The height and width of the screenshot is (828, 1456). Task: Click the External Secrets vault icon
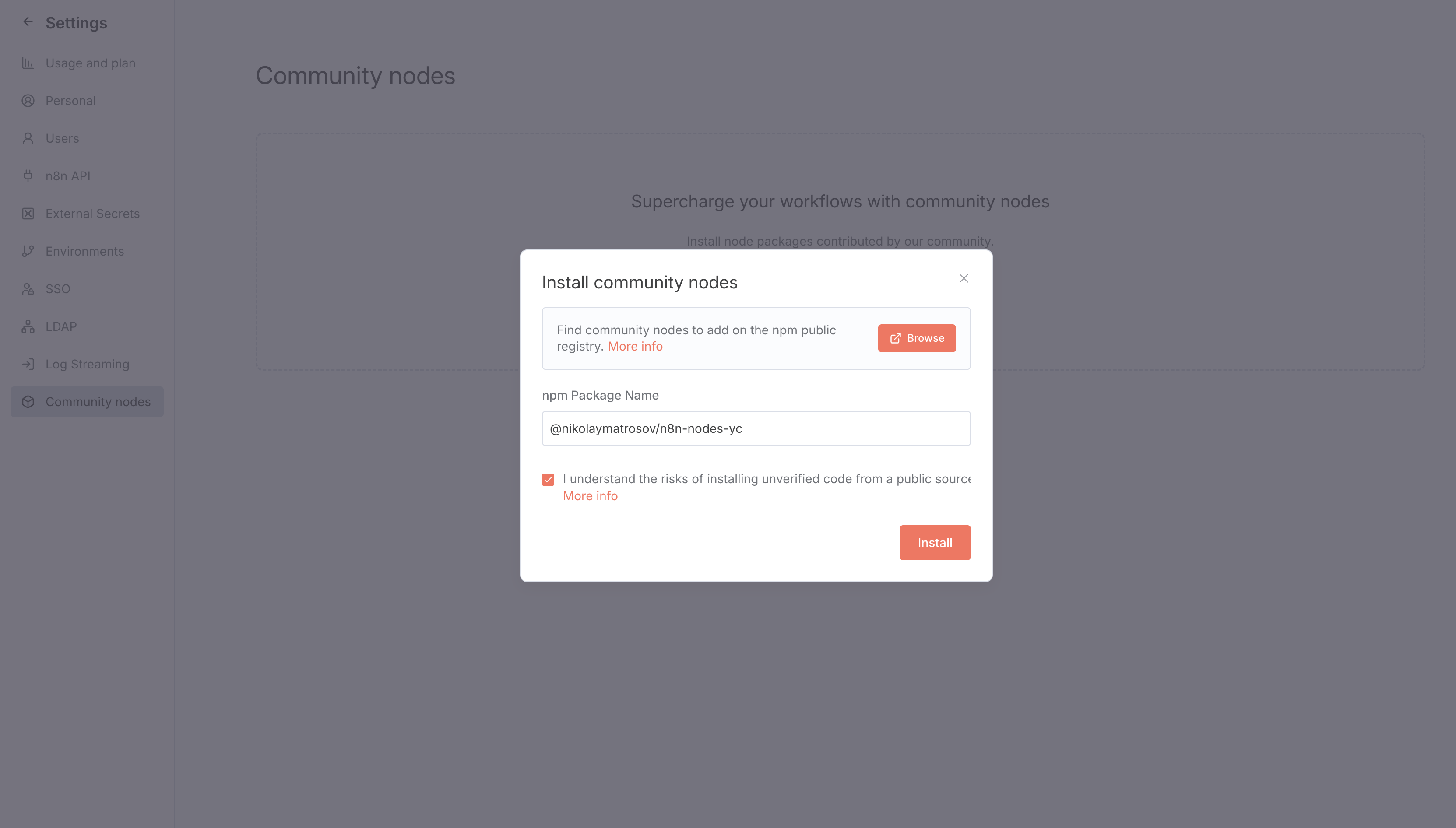pyautogui.click(x=28, y=214)
